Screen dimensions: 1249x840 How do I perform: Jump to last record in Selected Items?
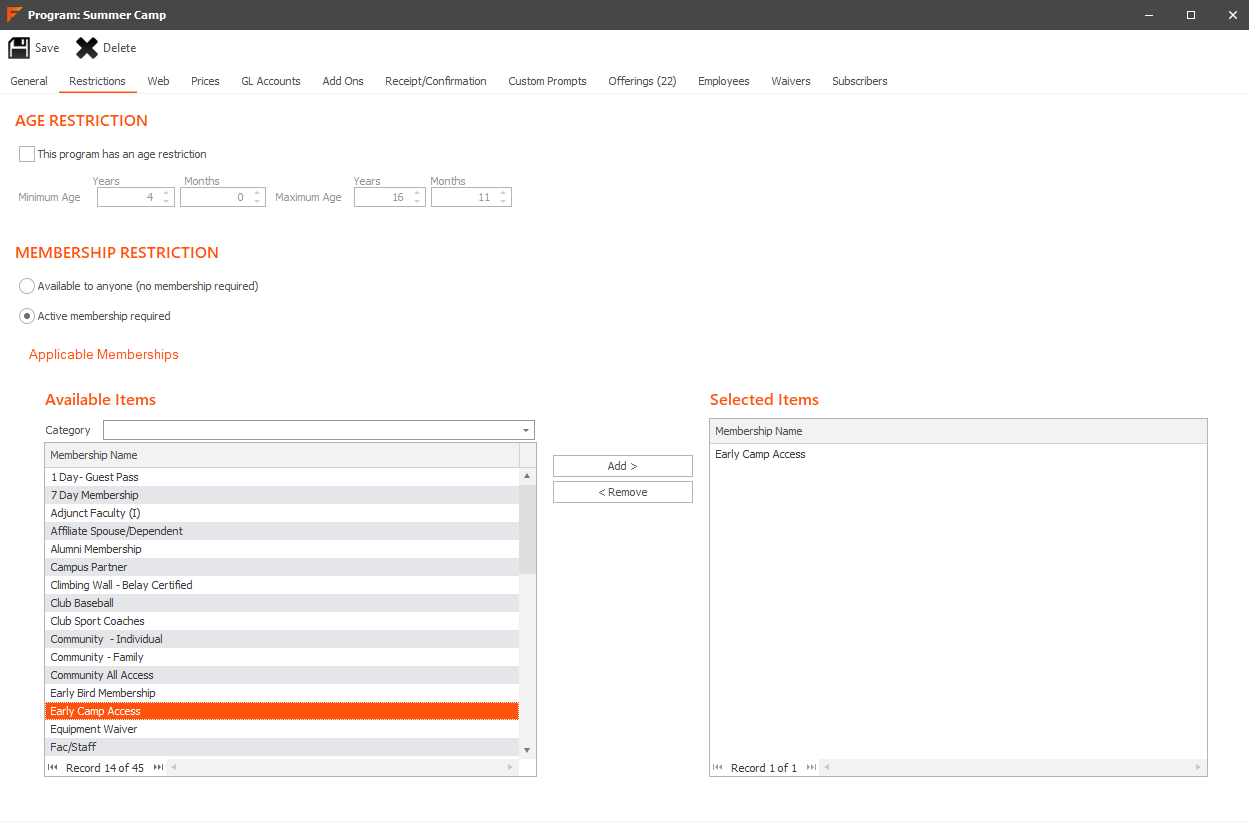click(x=811, y=768)
